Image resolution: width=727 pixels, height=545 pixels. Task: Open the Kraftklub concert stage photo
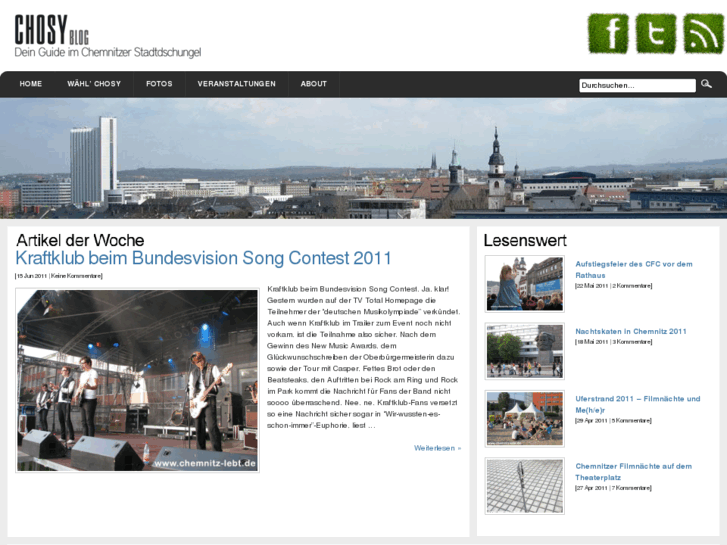point(137,380)
